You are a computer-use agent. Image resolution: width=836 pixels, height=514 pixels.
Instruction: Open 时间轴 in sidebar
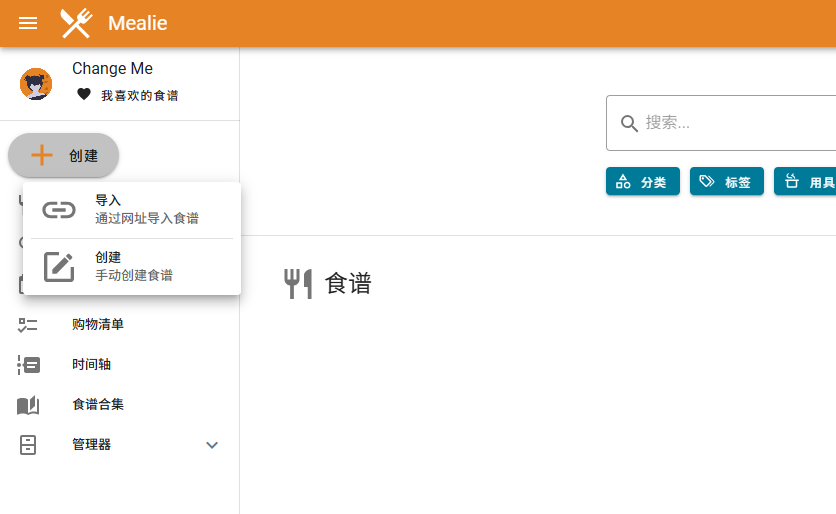point(119,365)
